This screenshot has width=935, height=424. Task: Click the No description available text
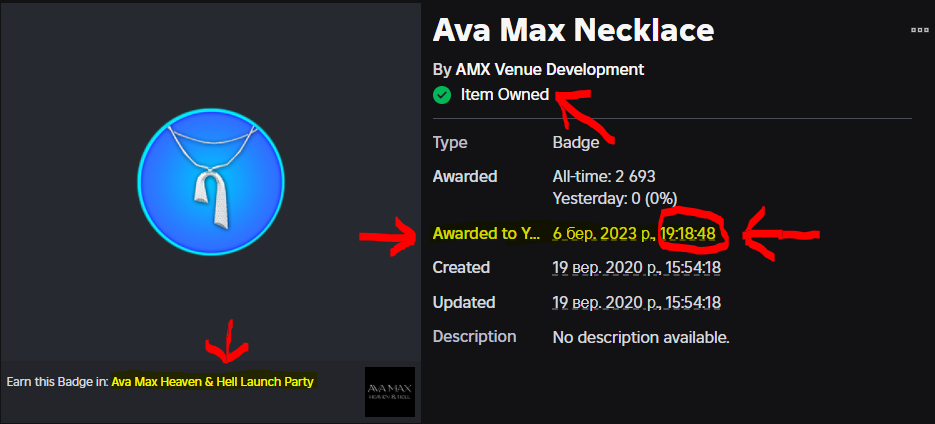[641, 337]
